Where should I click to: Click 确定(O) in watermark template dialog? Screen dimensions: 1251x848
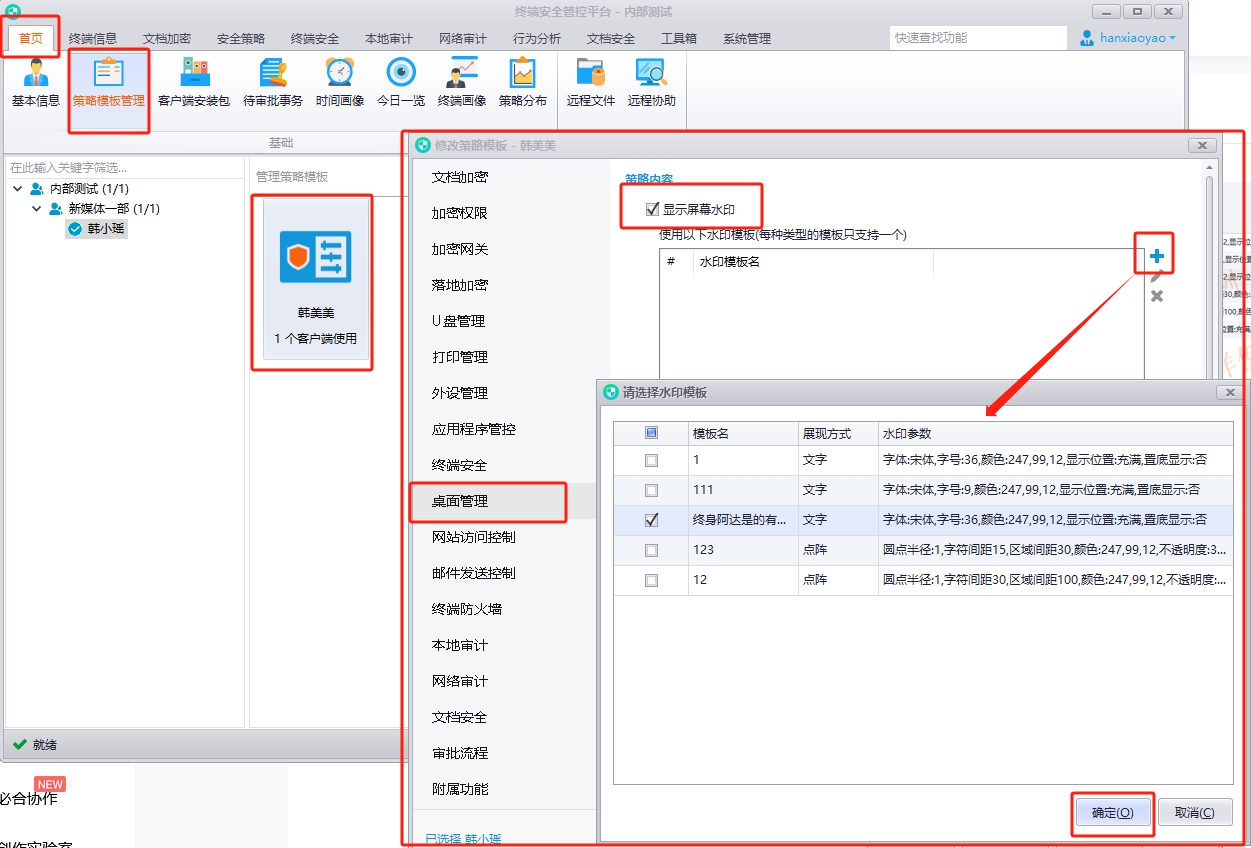point(1113,813)
